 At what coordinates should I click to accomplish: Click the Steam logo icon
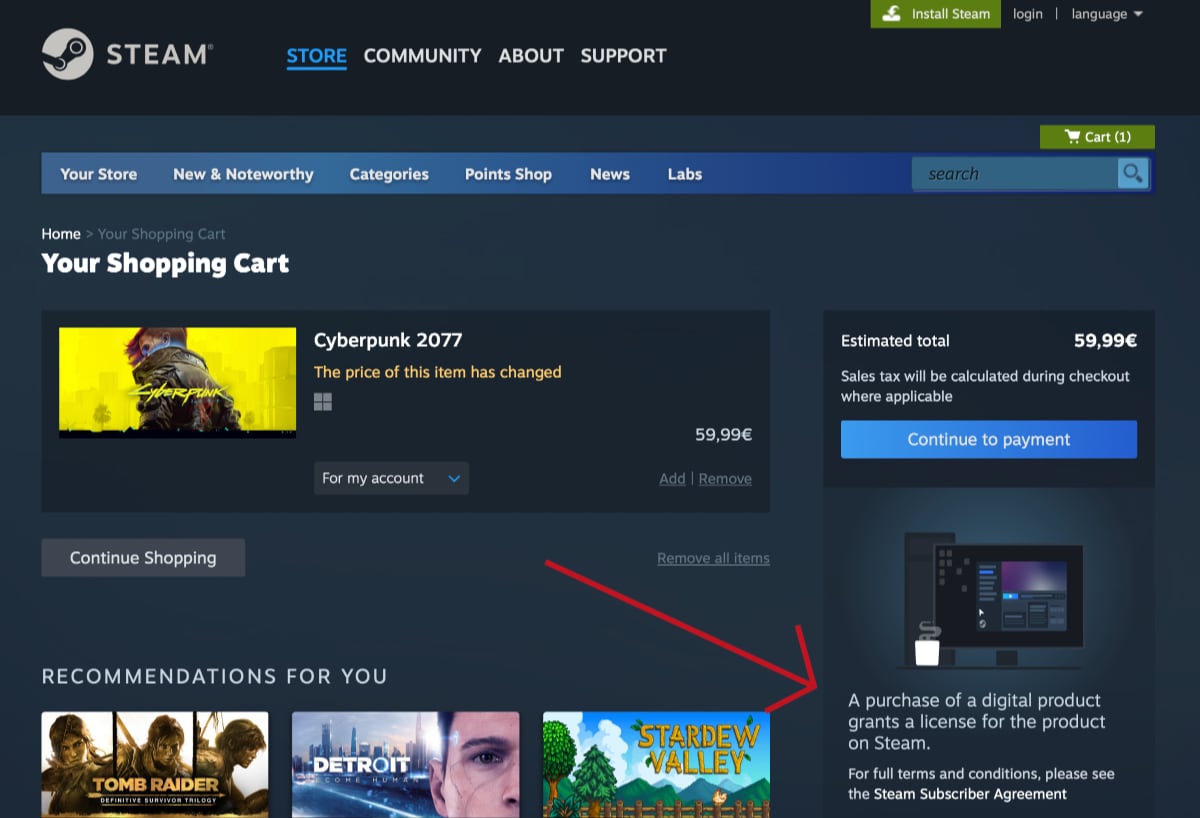click(x=68, y=54)
